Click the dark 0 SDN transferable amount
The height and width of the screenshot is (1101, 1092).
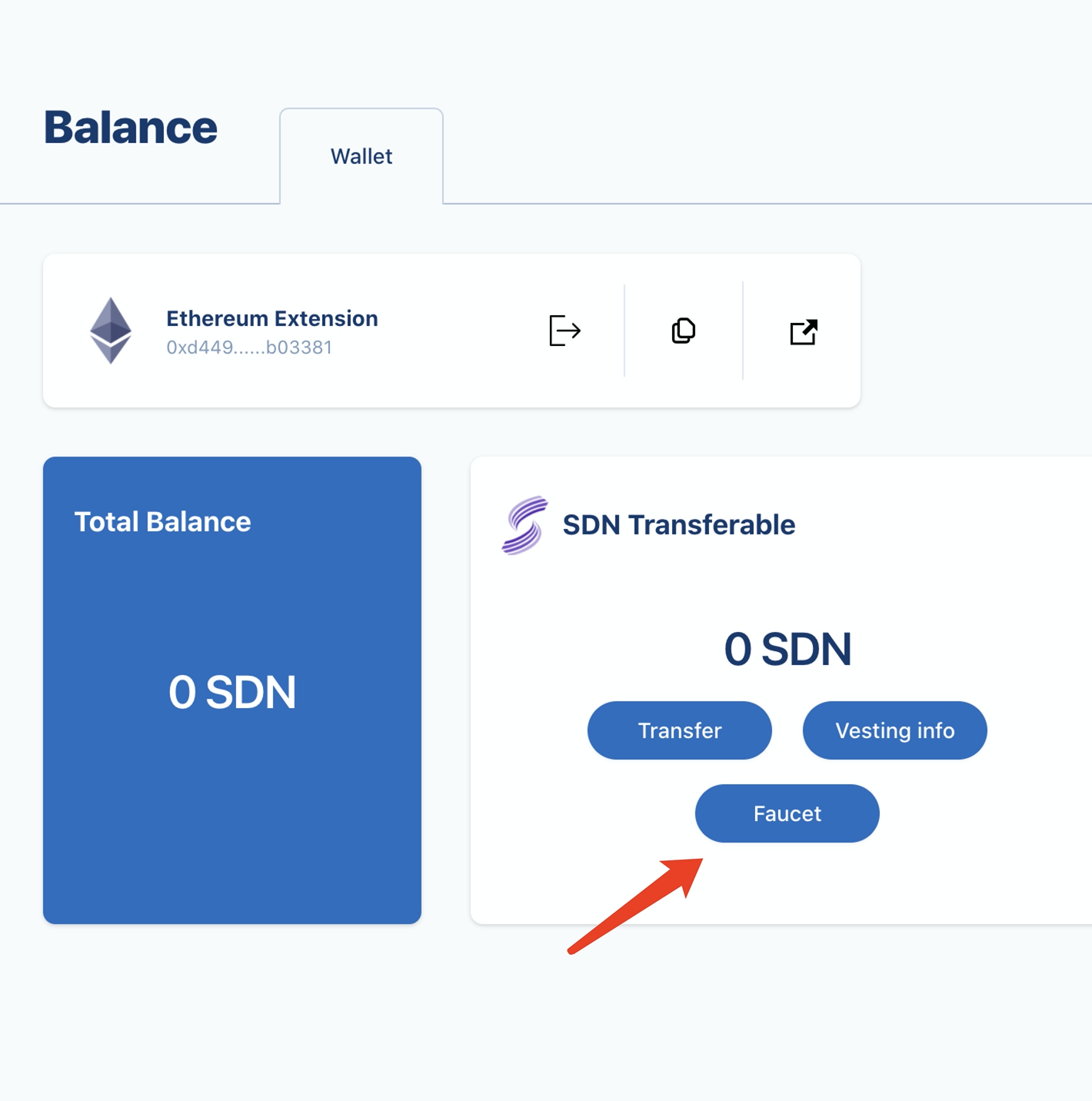coord(787,649)
